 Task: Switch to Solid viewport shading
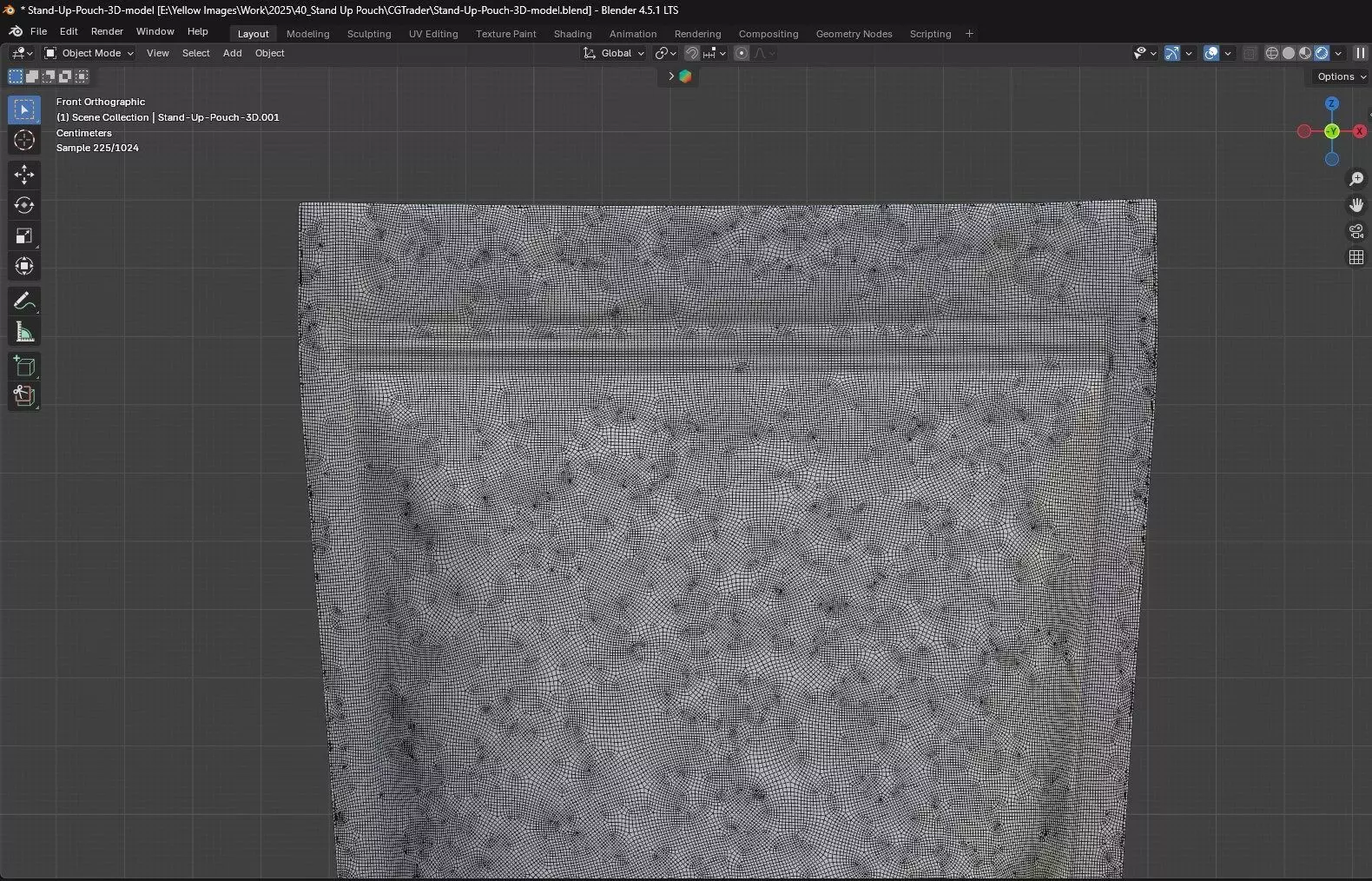pyautogui.click(x=1289, y=53)
